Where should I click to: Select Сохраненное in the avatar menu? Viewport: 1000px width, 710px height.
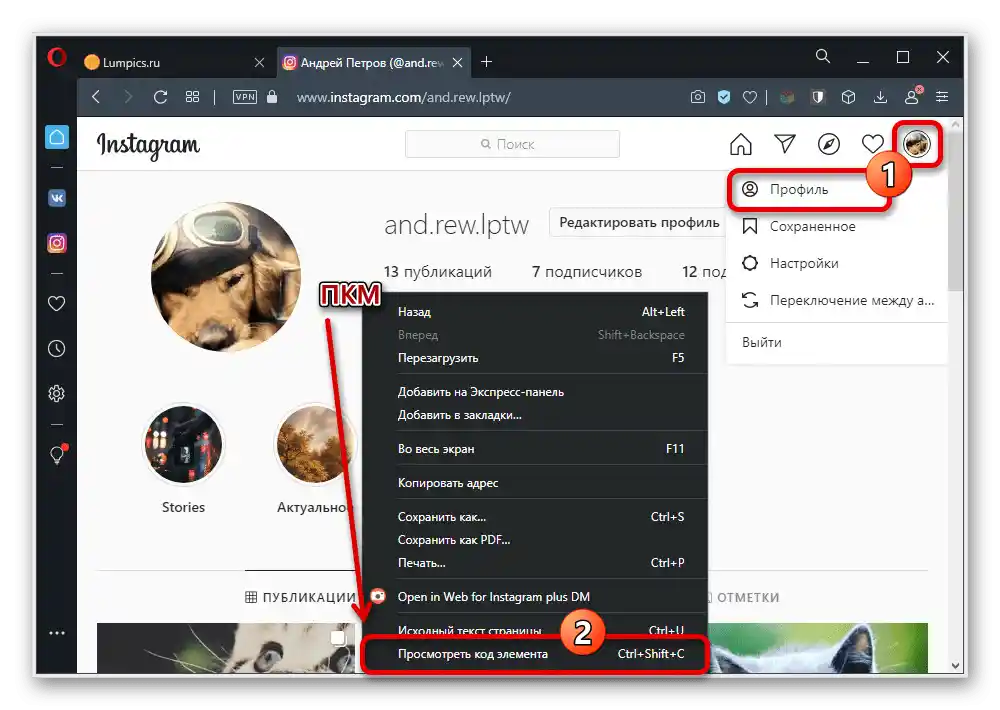tap(835, 226)
